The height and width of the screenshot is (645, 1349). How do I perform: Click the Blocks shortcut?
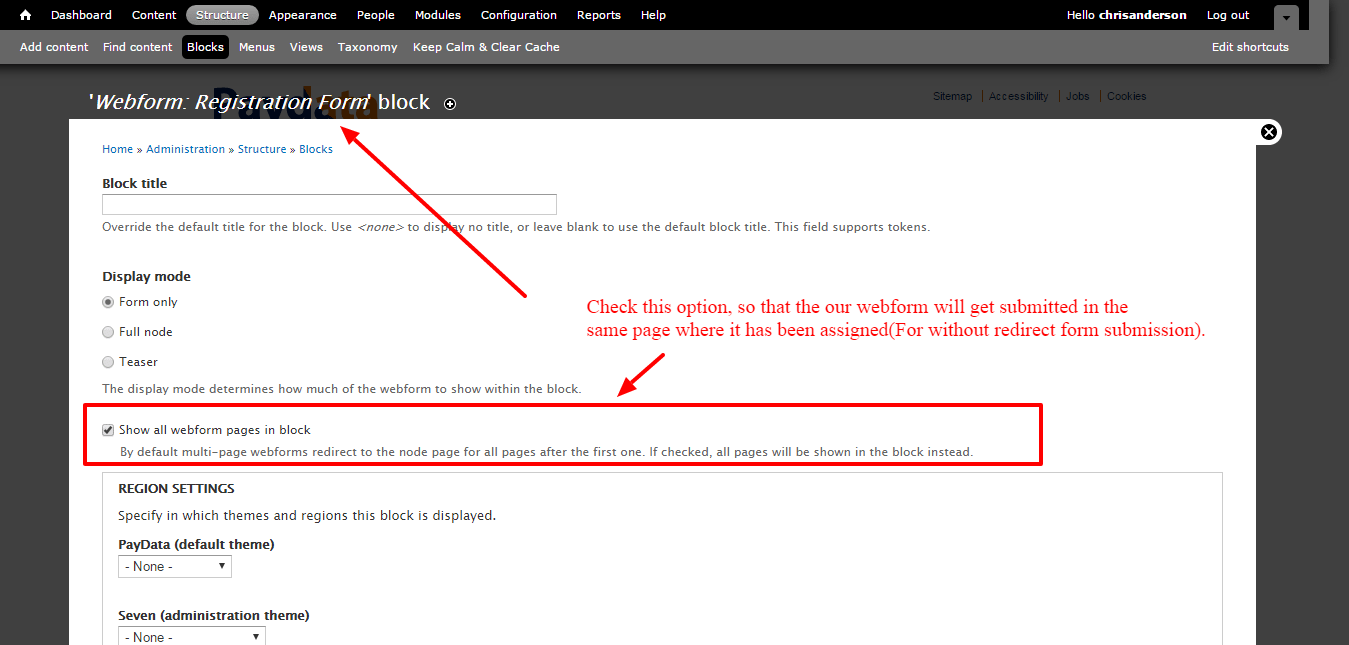pos(205,47)
